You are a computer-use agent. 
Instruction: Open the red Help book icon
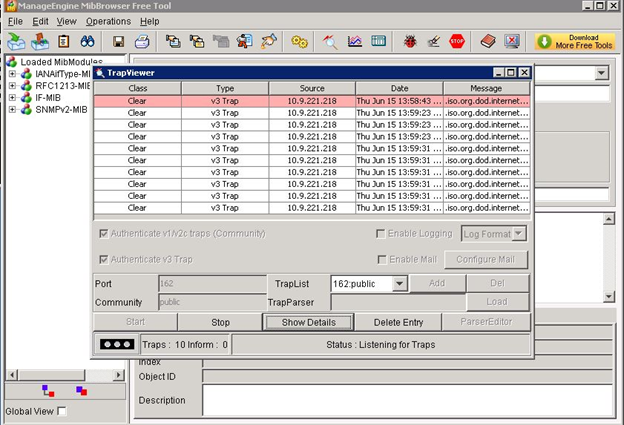tap(488, 41)
